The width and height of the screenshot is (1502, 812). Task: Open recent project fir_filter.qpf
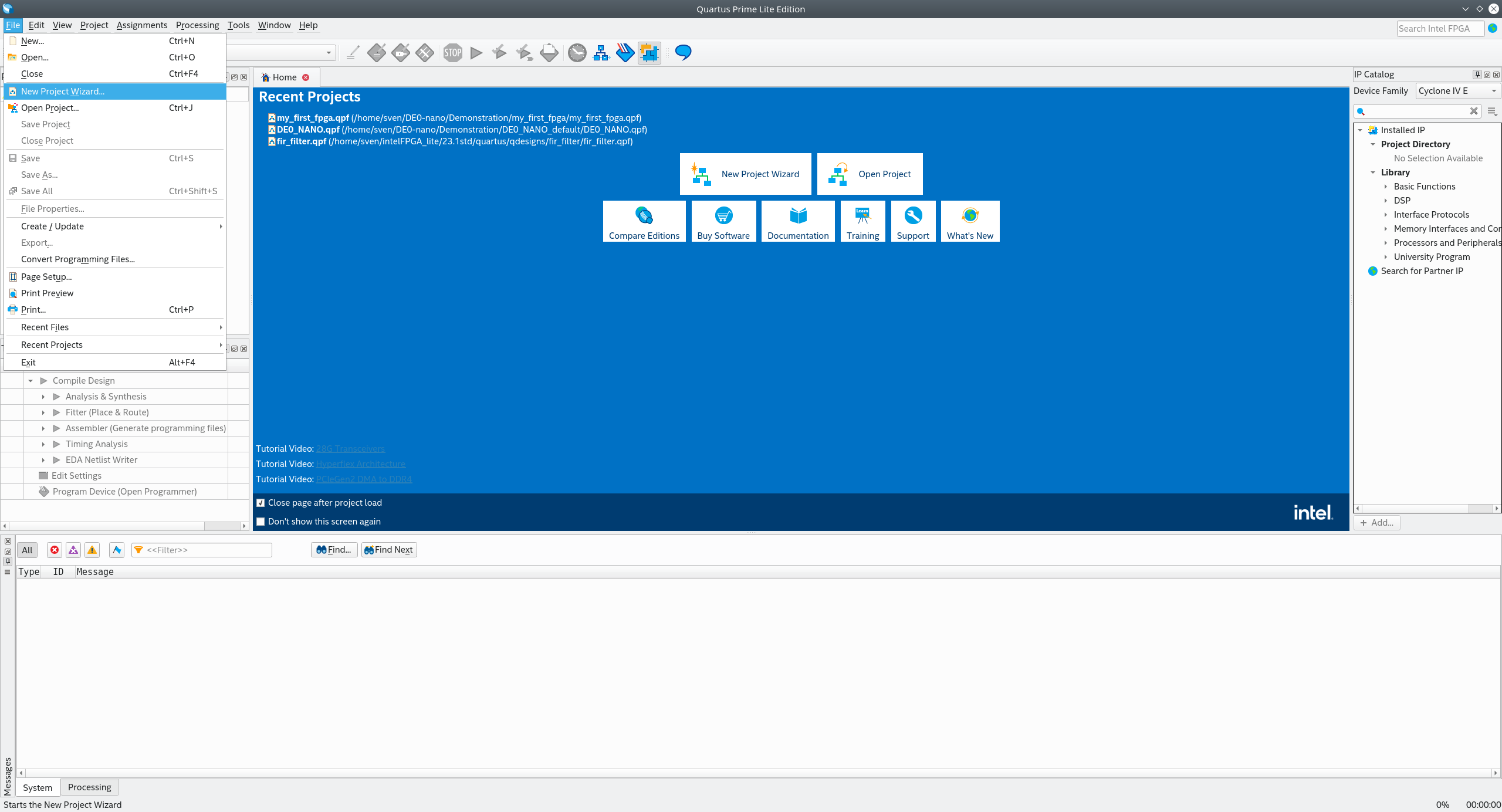coord(451,141)
